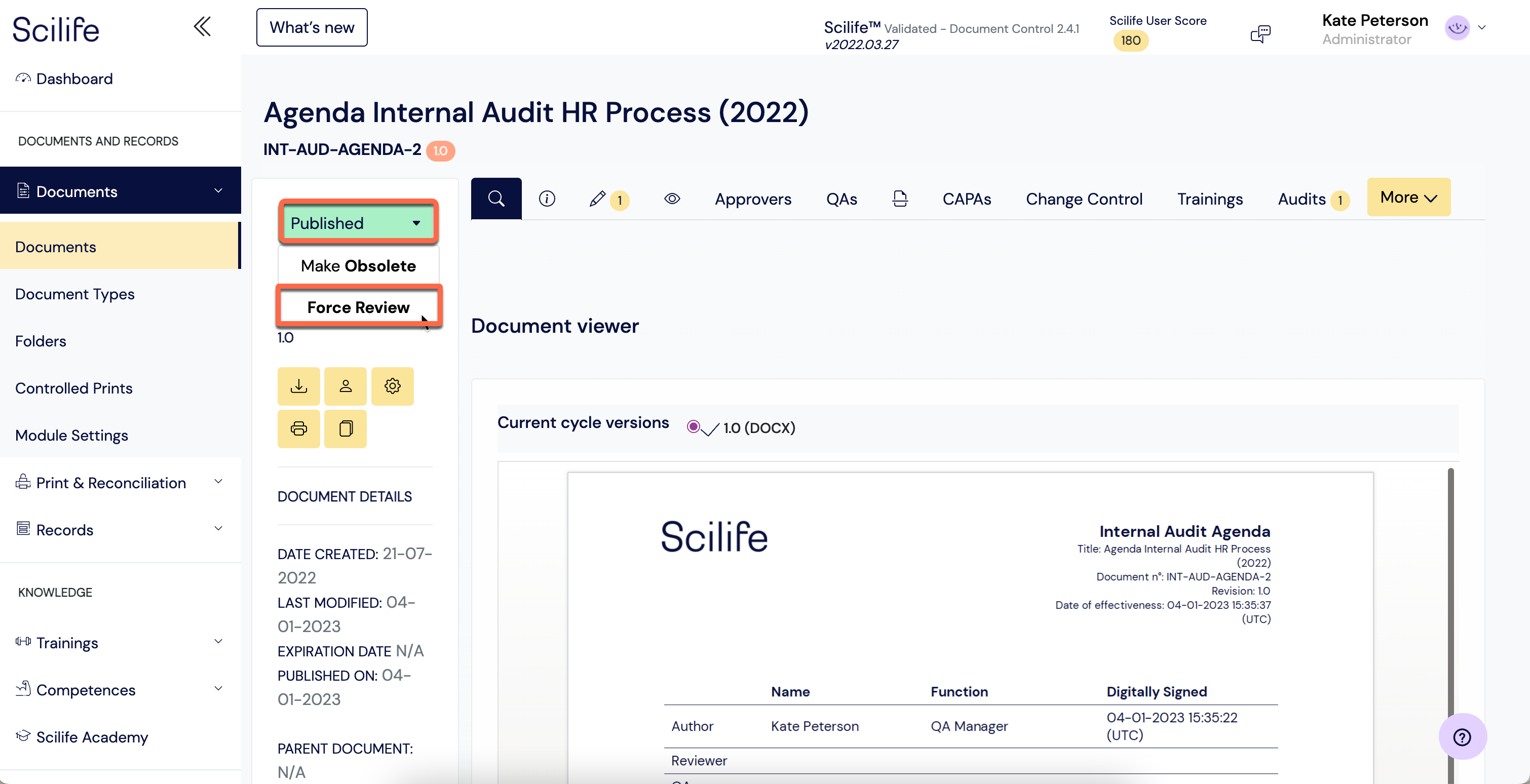Click the Scilife logo in the sidebar
The height and width of the screenshot is (784, 1530).
(x=56, y=29)
